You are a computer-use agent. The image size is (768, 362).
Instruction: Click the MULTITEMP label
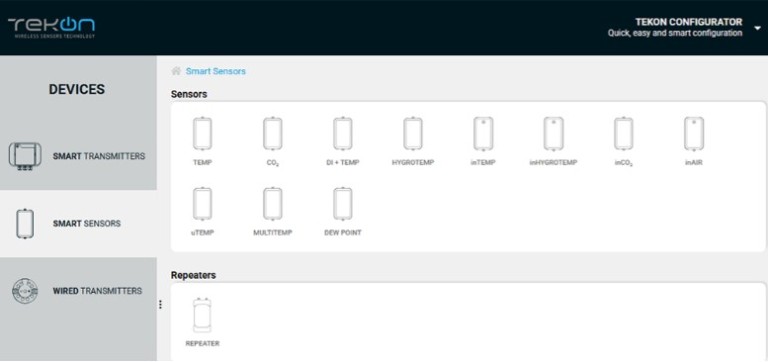[x=272, y=233]
